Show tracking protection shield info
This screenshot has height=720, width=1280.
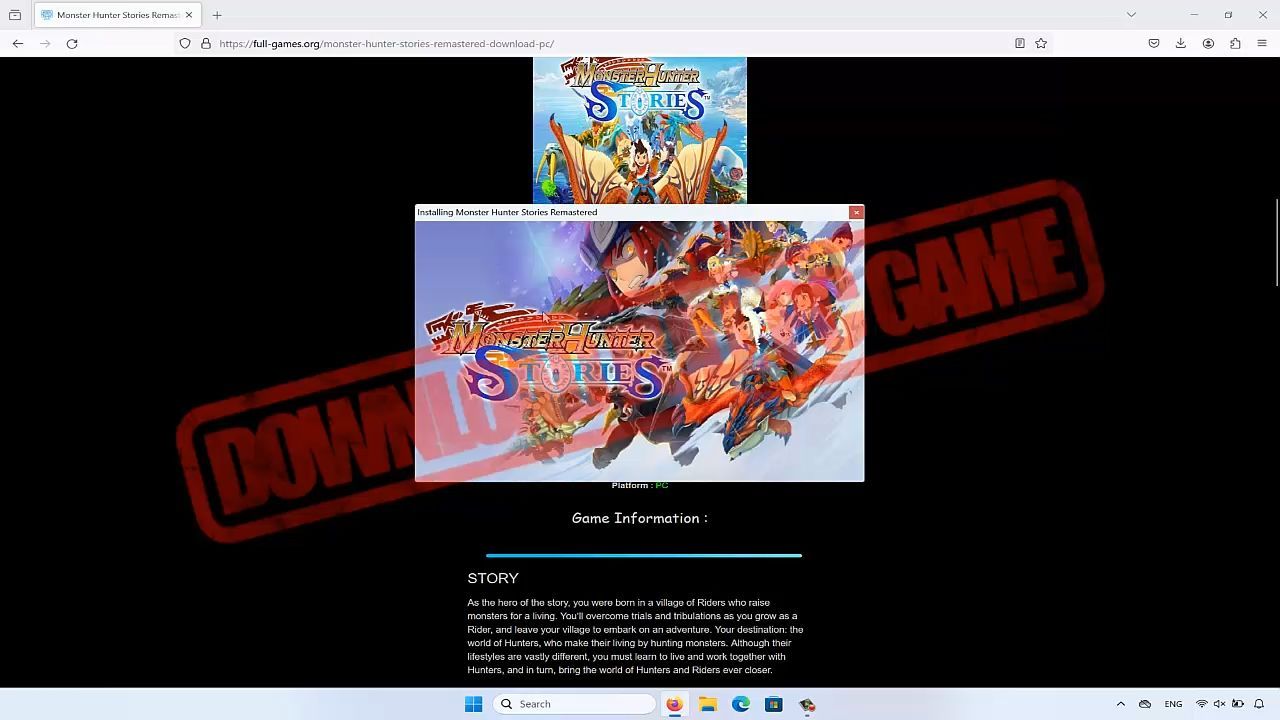click(x=185, y=43)
